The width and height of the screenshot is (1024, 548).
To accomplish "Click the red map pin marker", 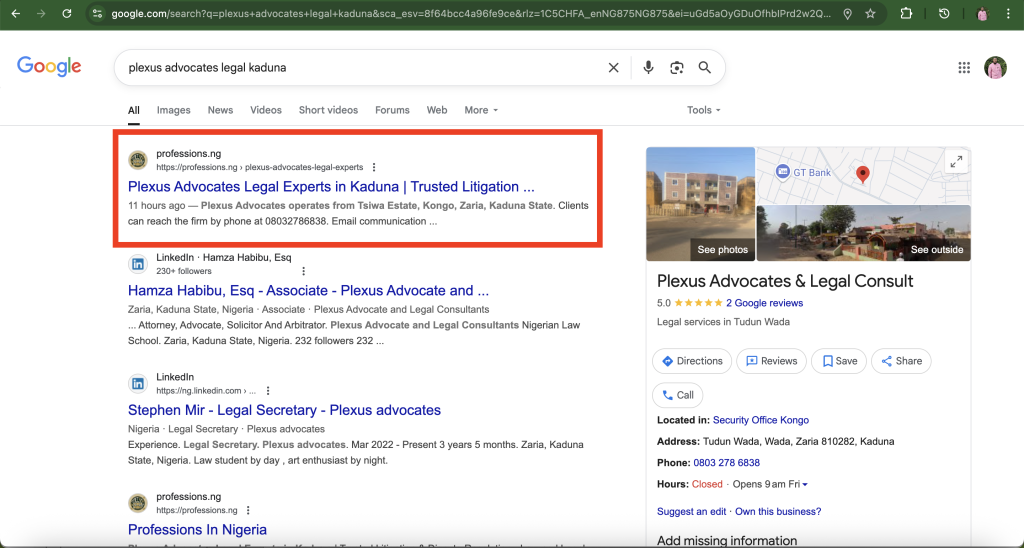I will point(863,174).
